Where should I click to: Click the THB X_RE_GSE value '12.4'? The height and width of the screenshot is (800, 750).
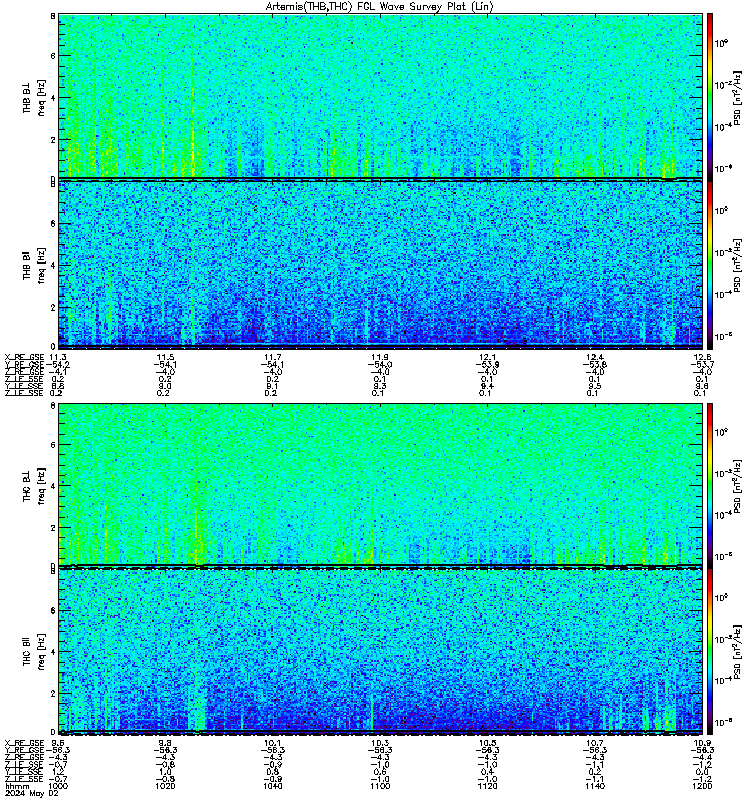(x=595, y=357)
